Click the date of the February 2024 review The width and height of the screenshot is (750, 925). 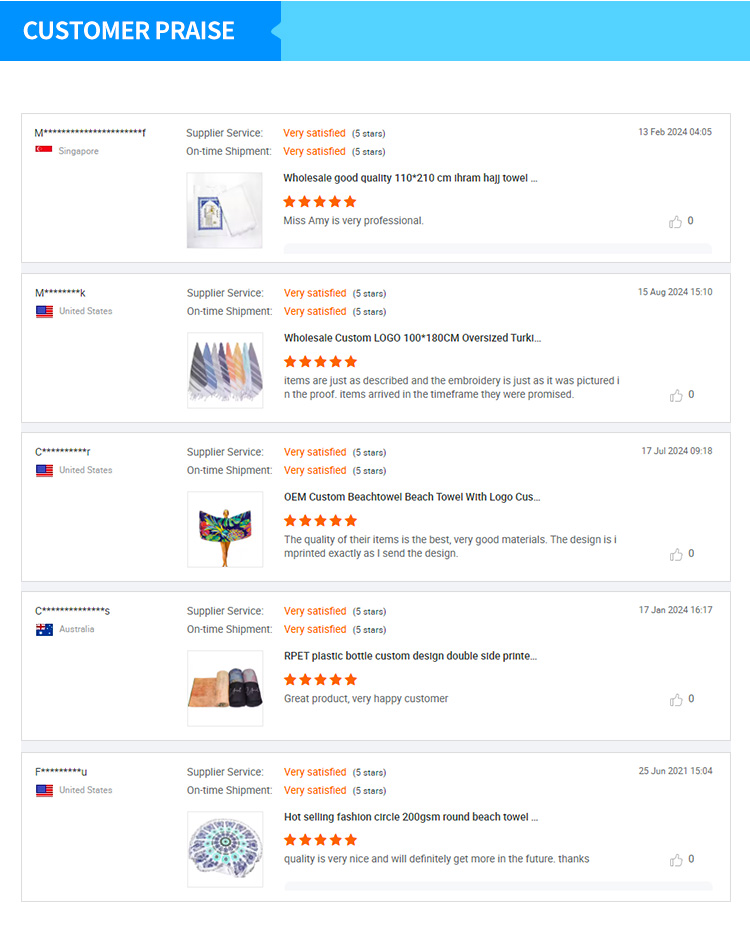point(673,131)
